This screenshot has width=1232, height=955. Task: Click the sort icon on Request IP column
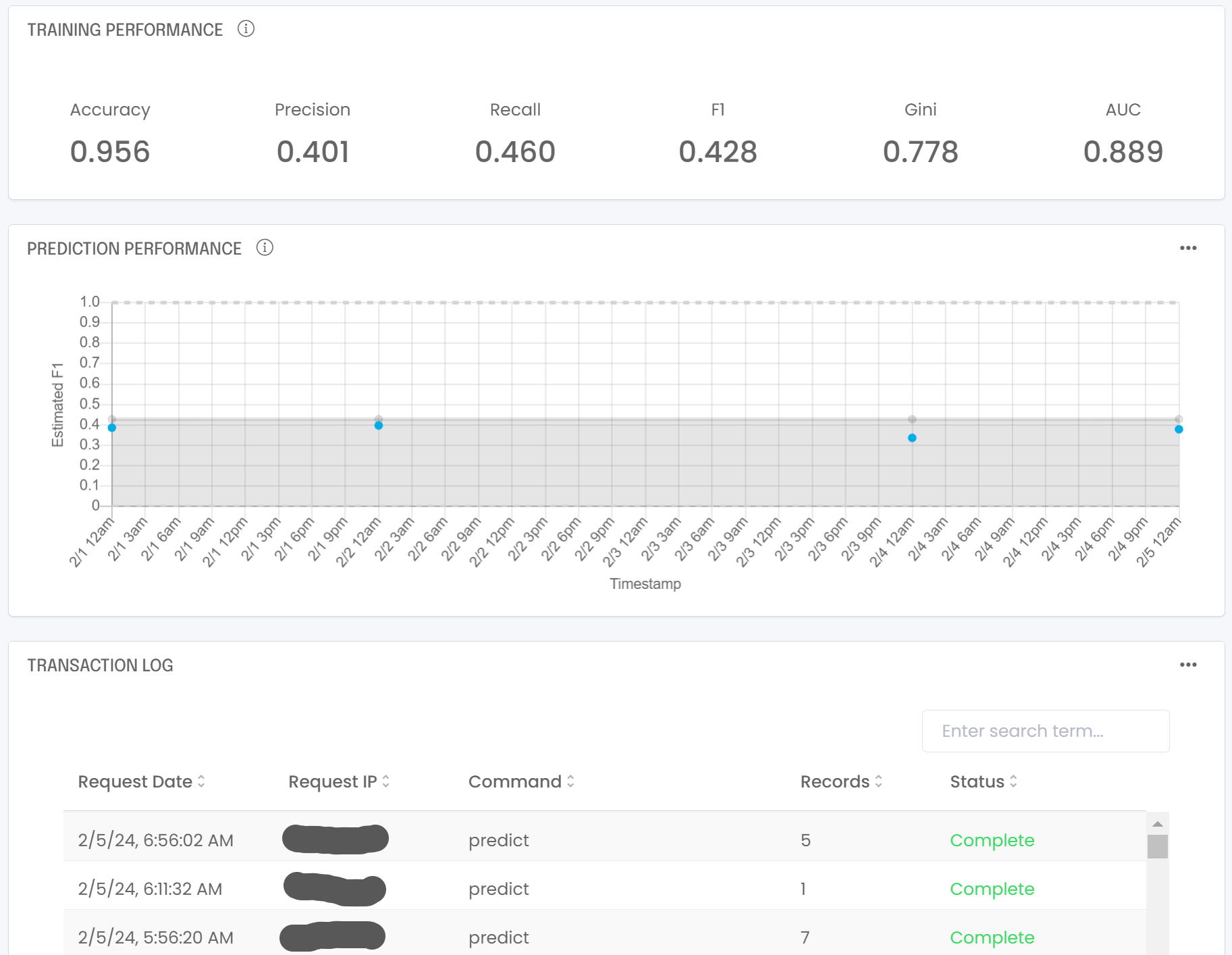tap(385, 781)
